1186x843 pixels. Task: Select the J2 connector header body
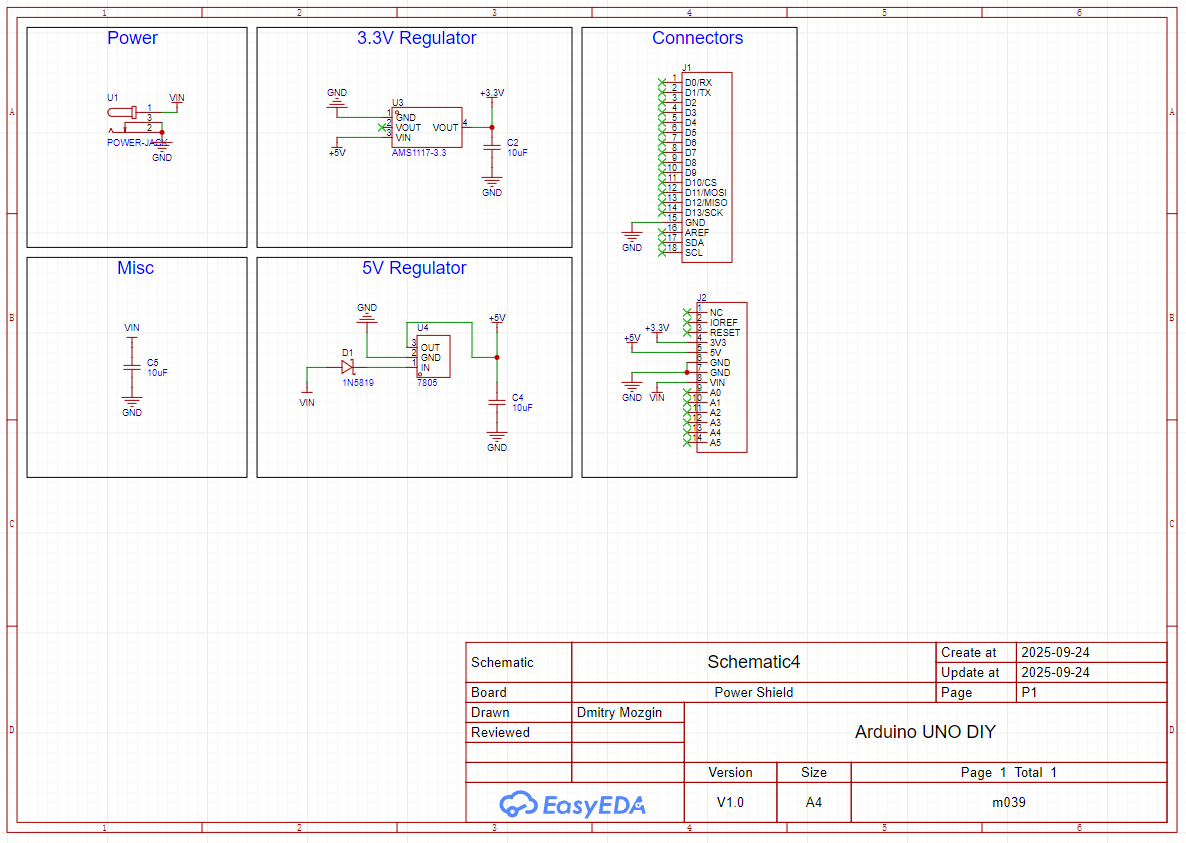pos(721,377)
